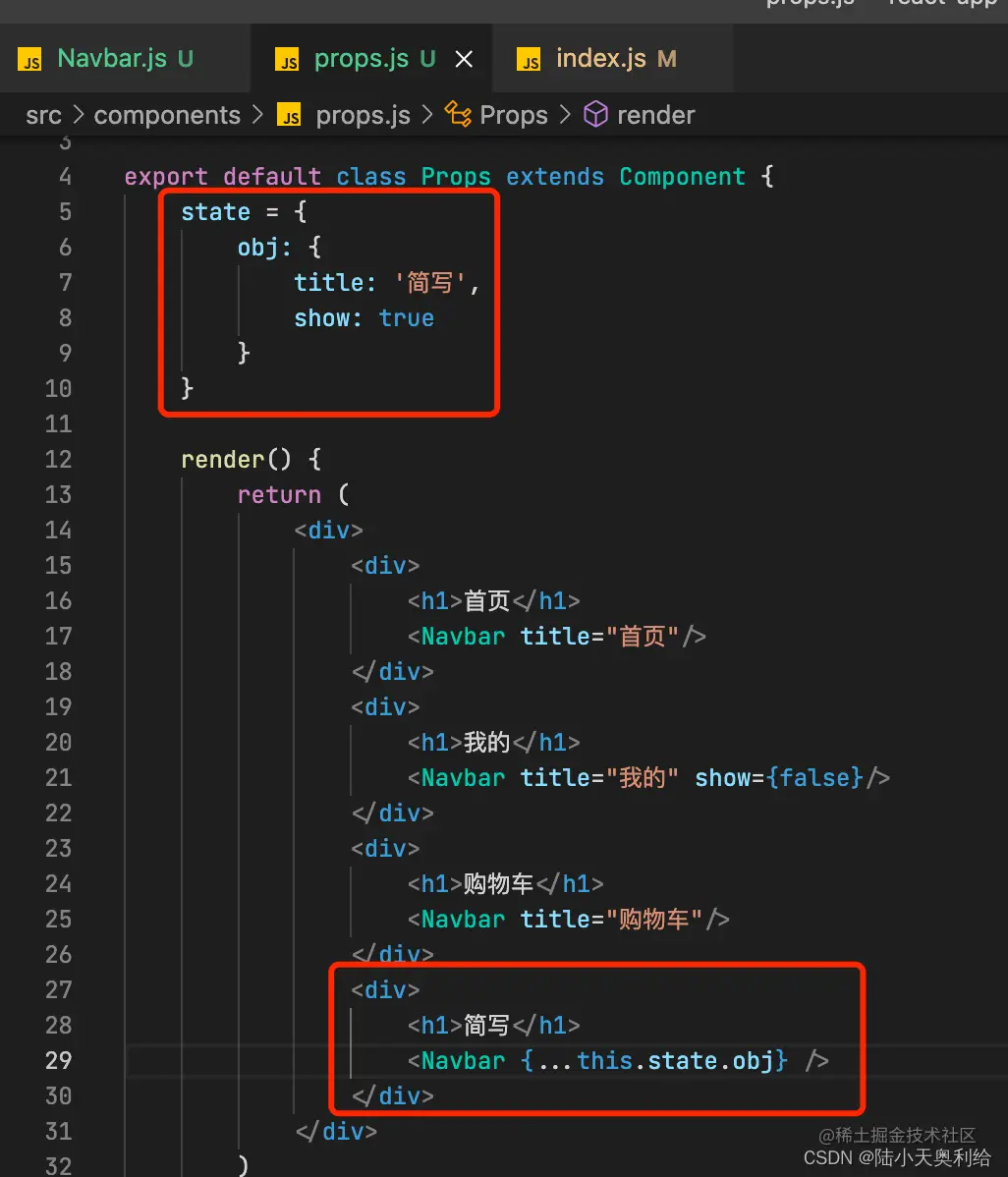Open the src folder in the breadcrumb path
This screenshot has height=1177, width=1008.
tap(43, 115)
